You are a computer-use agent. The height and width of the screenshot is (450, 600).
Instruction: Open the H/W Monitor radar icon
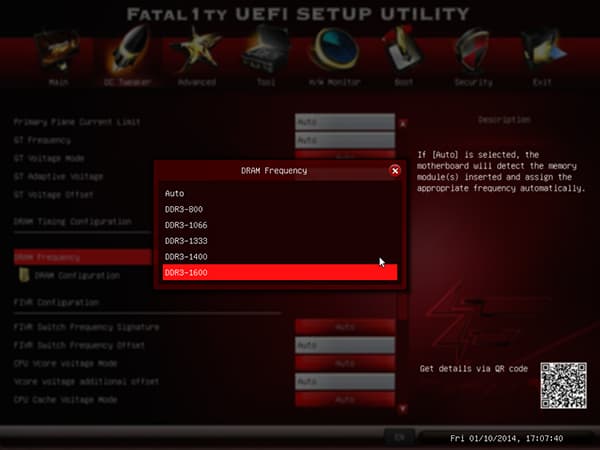[x=335, y=50]
